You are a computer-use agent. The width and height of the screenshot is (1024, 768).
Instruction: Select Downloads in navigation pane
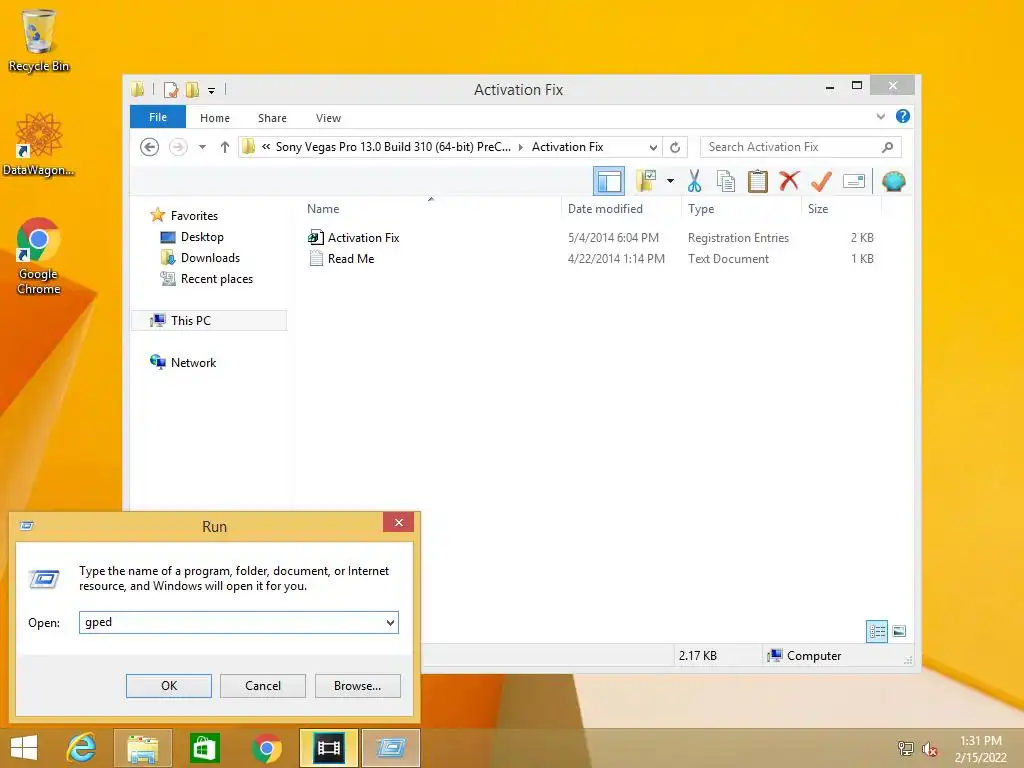(210, 258)
